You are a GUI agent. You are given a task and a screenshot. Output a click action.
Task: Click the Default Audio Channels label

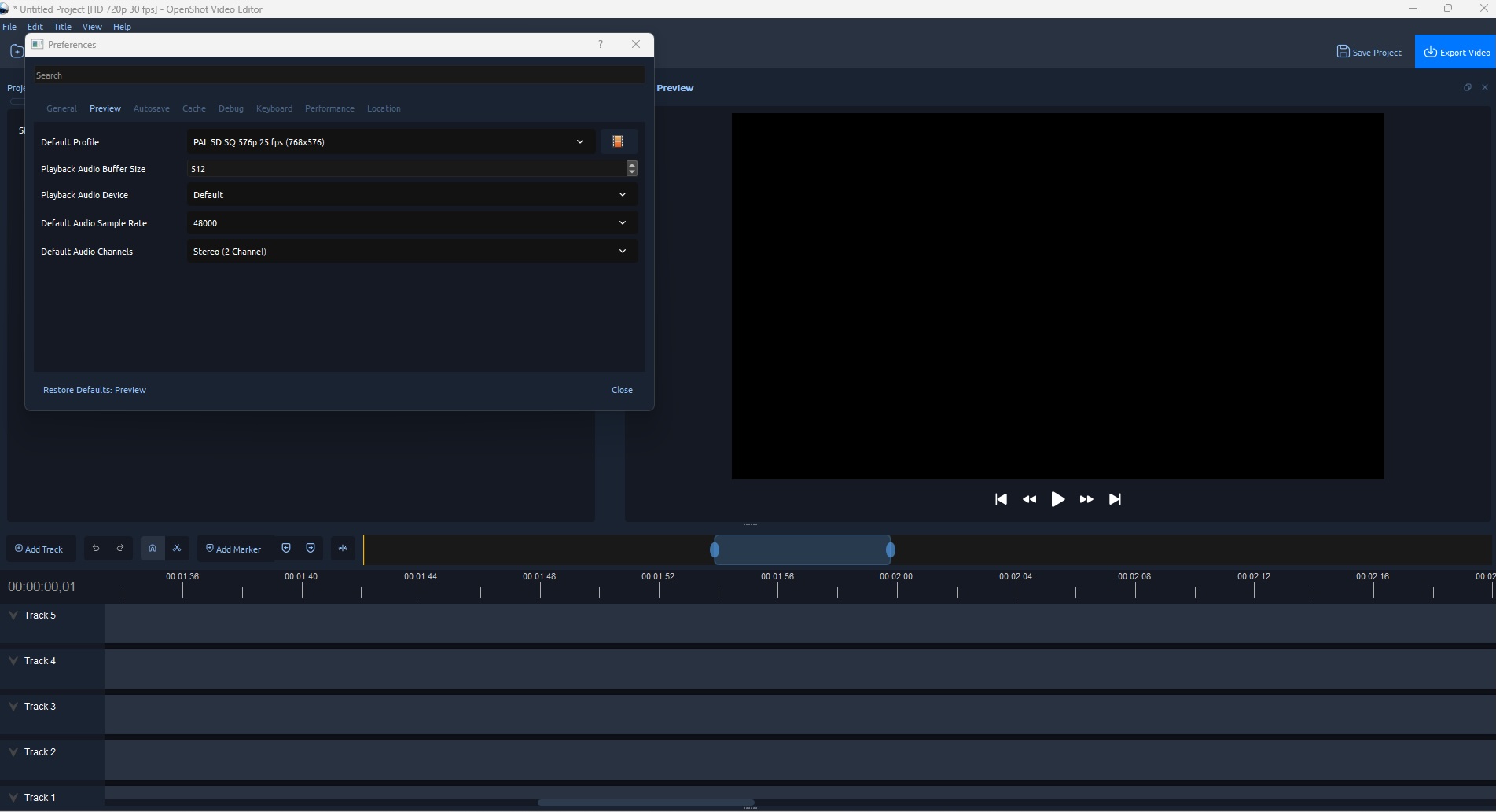86,252
